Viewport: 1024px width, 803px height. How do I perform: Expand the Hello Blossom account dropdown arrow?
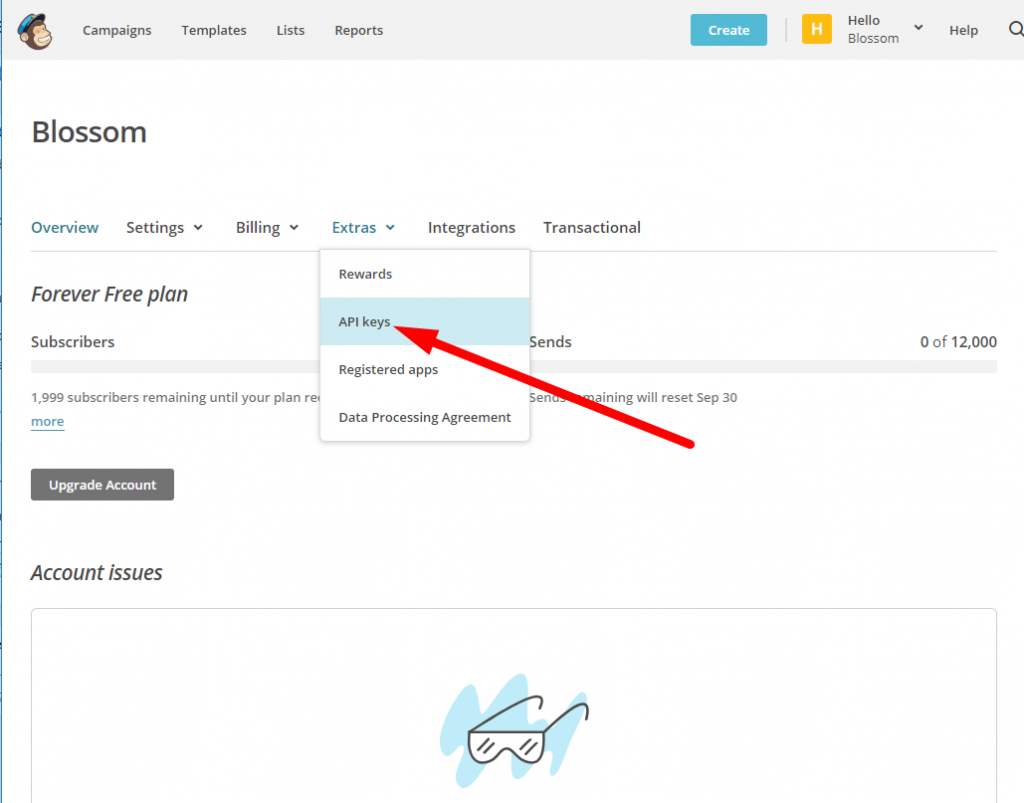click(x=918, y=27)
